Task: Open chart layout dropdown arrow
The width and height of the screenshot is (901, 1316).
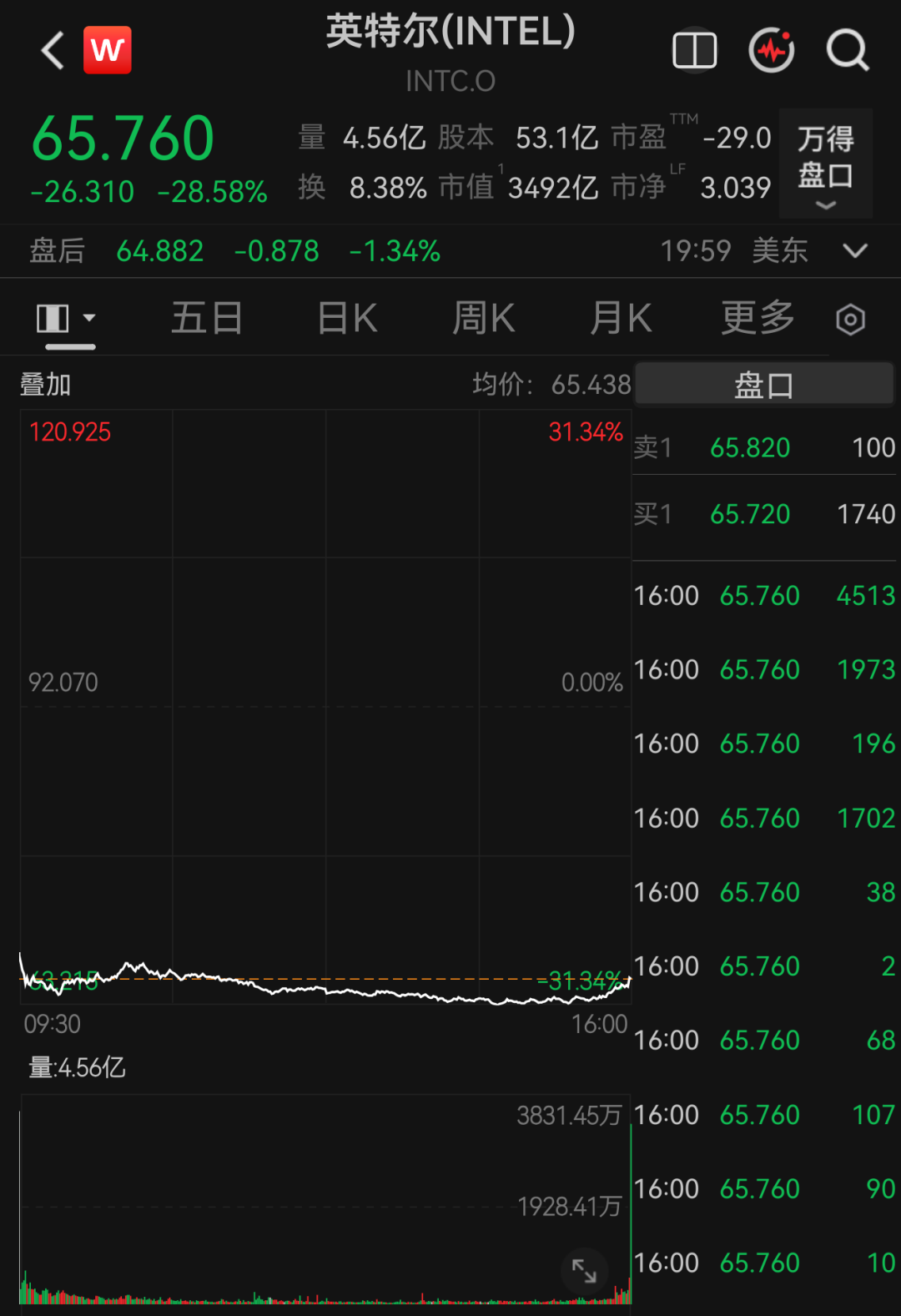Action: 89,318
